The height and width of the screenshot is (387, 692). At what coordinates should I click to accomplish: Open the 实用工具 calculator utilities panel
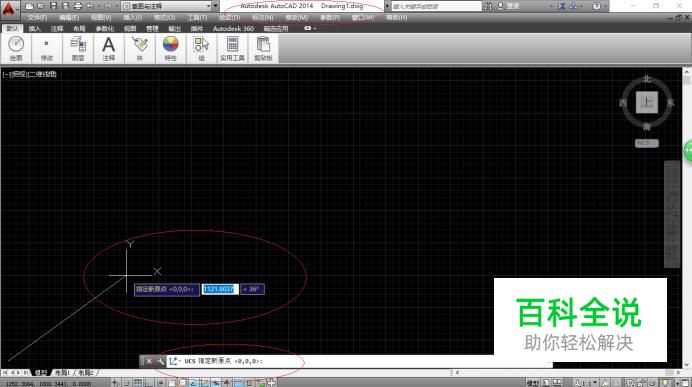click(232, 48)
